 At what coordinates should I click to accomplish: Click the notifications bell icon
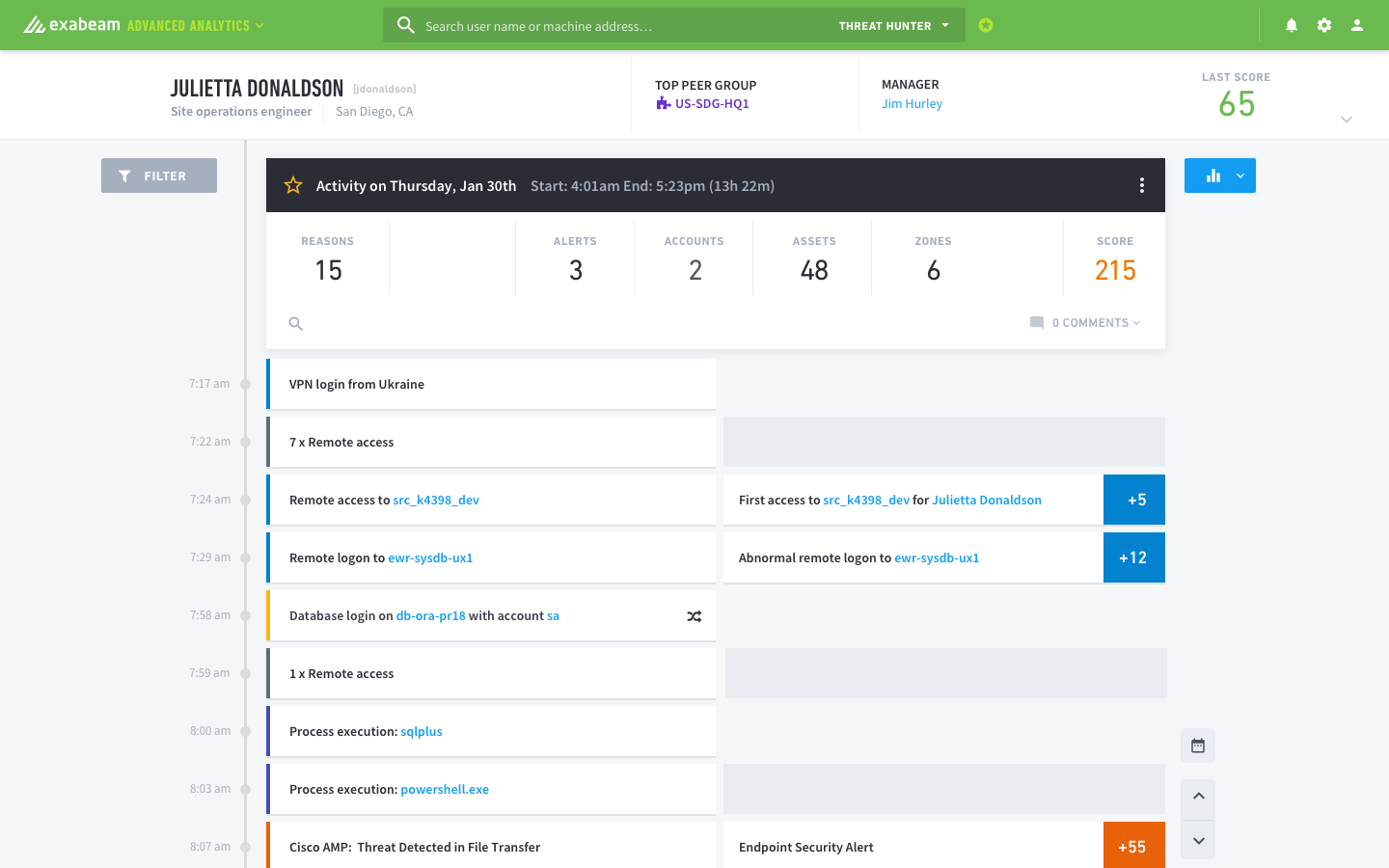click(1291, 25)
